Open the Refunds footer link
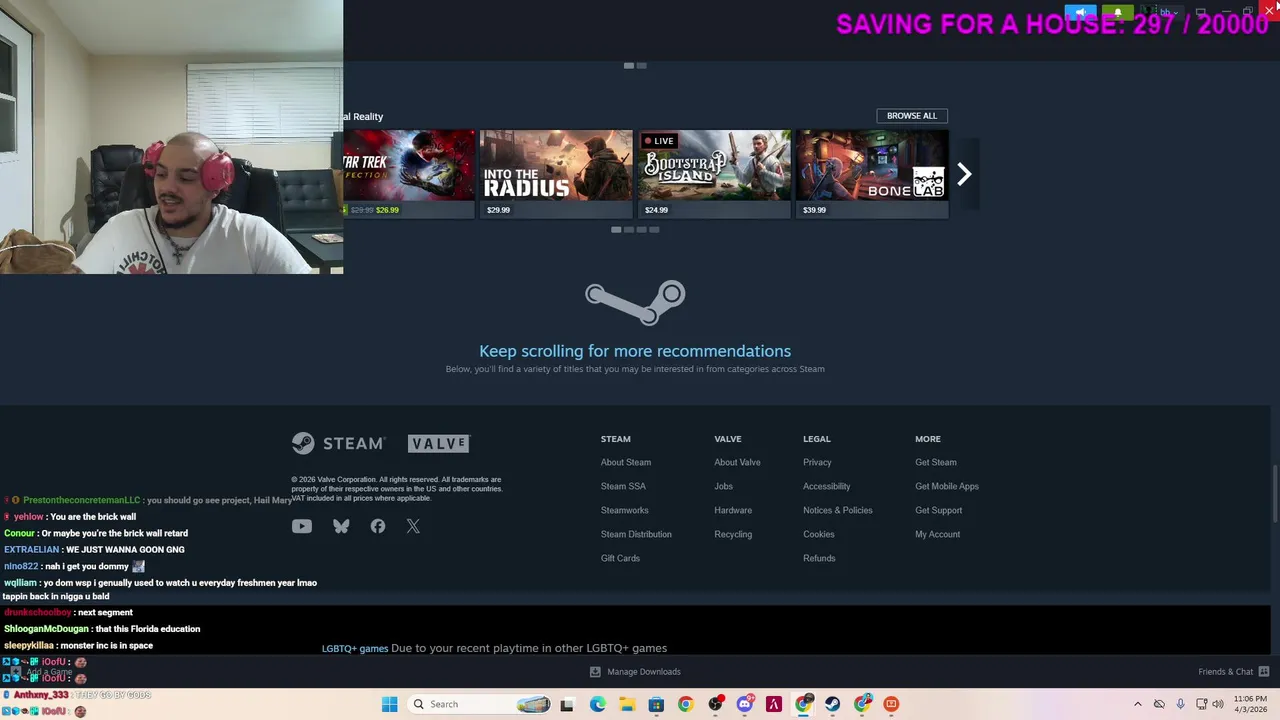Viewport: 1280px width, 720px height. click(819, 558)
